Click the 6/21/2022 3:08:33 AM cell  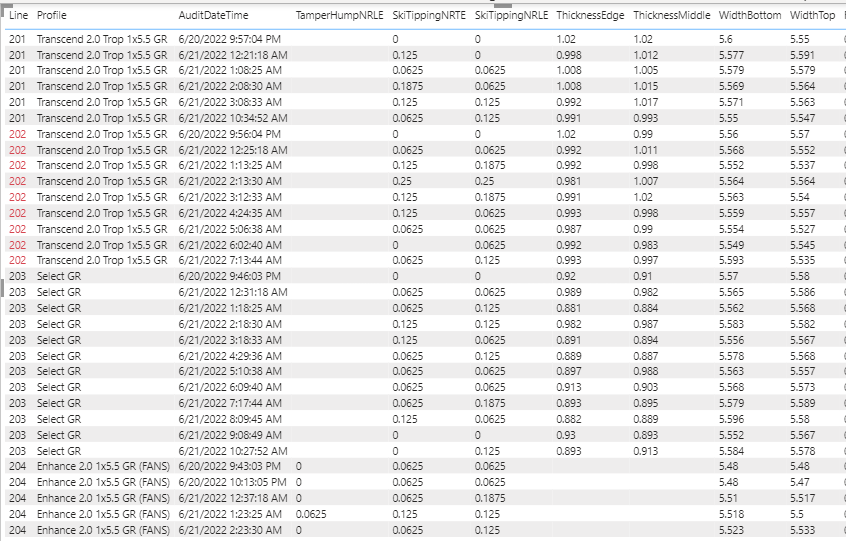point(230,102)
